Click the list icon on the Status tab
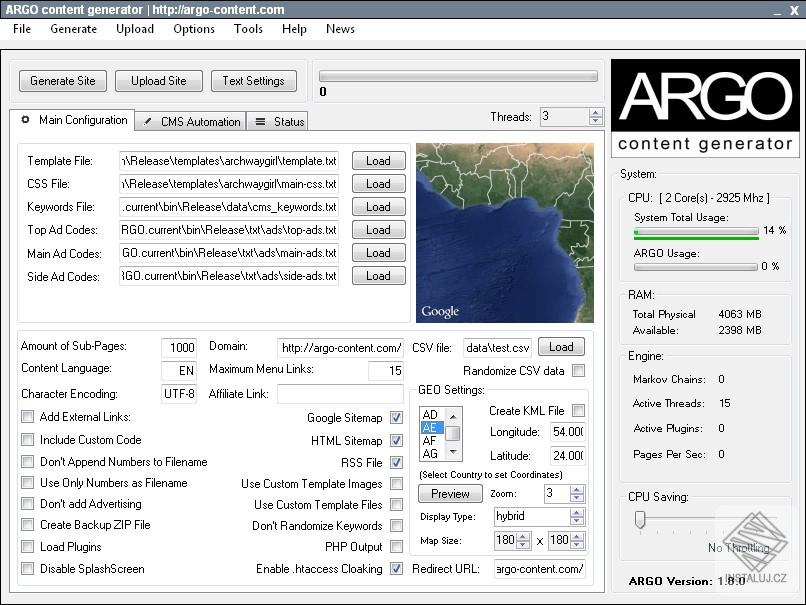Screen dimensions: 806x605 tap(259, 121)
